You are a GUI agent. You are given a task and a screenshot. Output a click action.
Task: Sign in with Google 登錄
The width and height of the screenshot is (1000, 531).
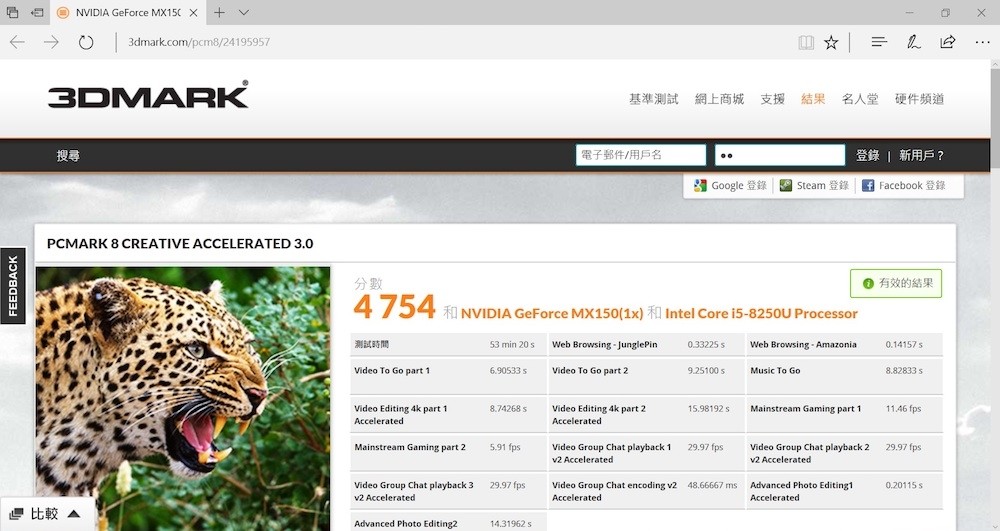731,185
